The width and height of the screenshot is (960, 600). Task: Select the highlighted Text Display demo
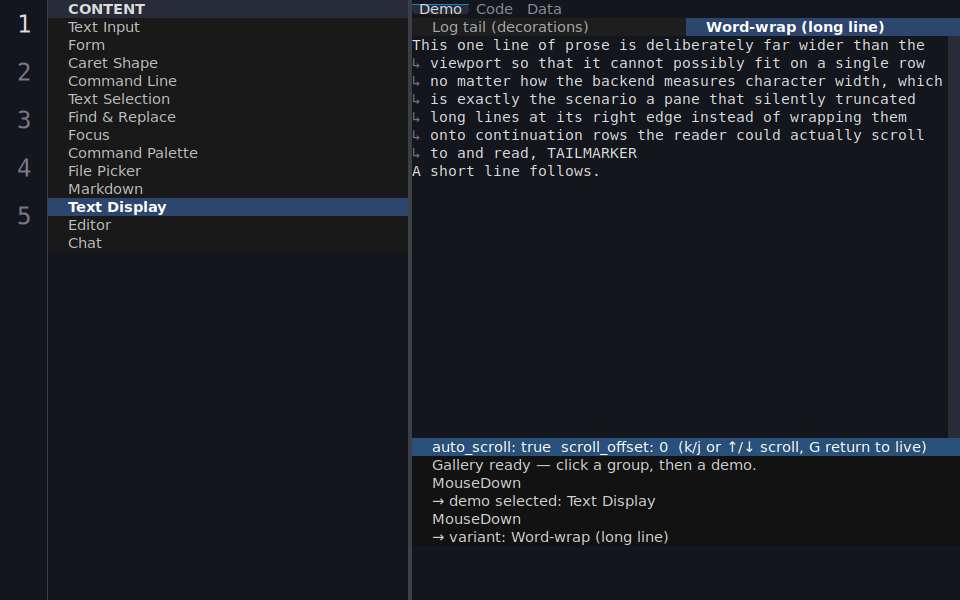[x=228, y=207]
